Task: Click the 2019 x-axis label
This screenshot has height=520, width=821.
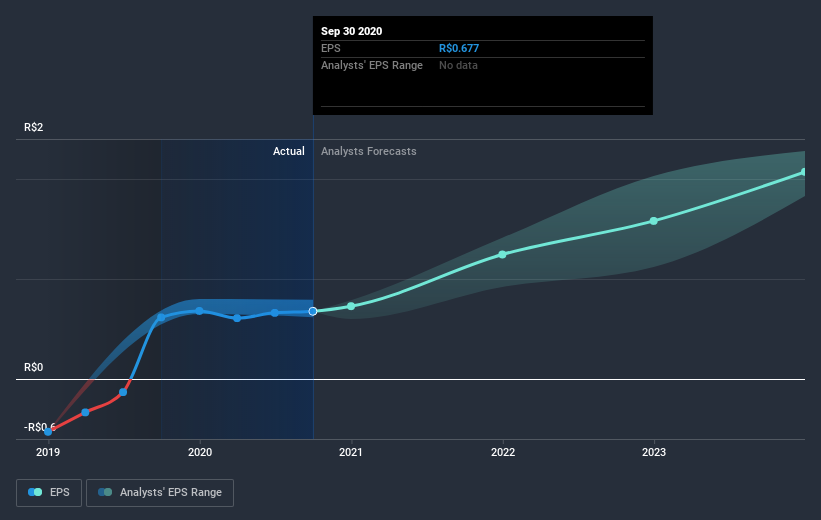Action: click(x=48, y=452)
